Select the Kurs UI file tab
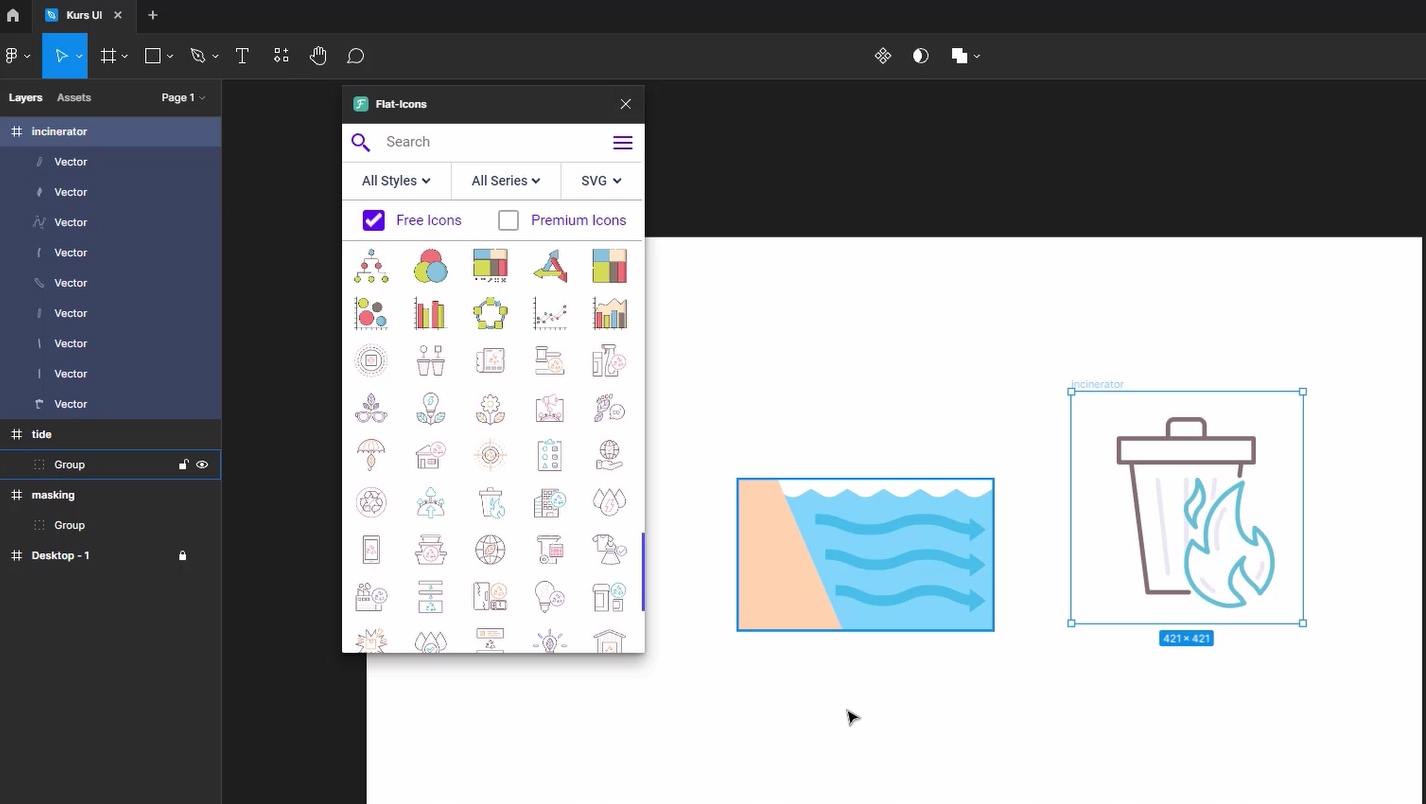The image size is (1426, 804). coord(84,15)
